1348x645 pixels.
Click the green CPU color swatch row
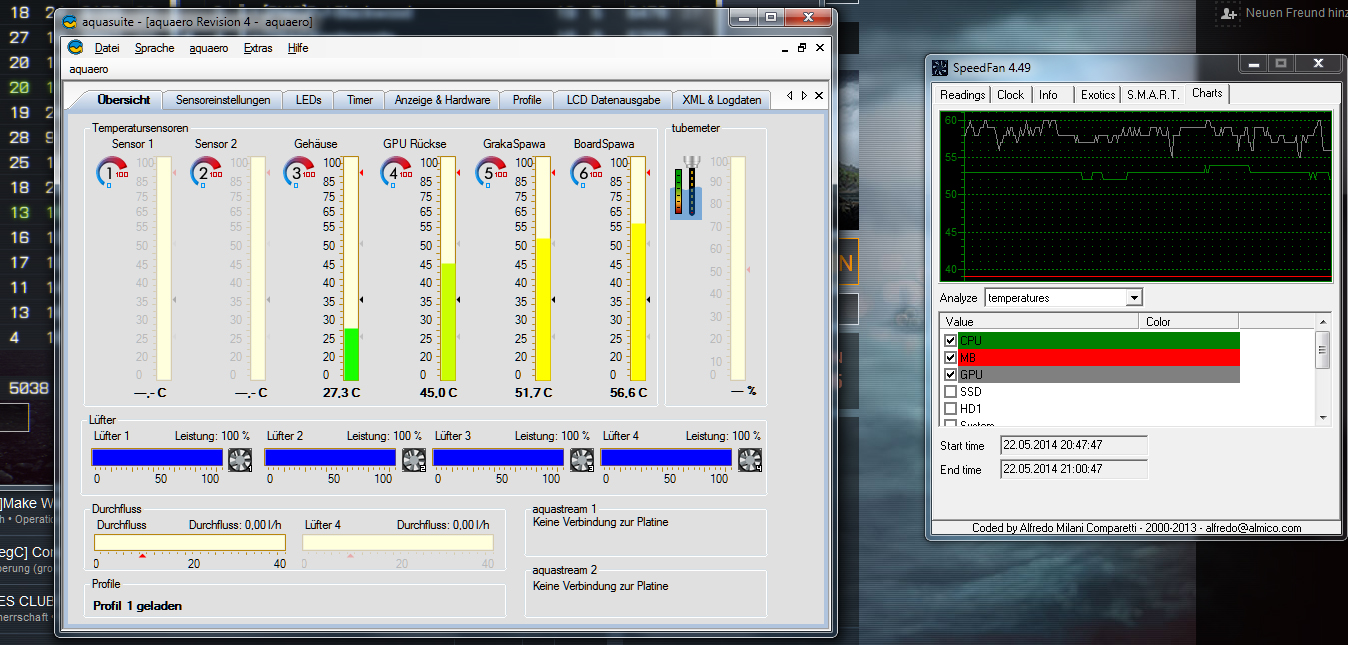pyautogui.click(x=1098, y=341)
